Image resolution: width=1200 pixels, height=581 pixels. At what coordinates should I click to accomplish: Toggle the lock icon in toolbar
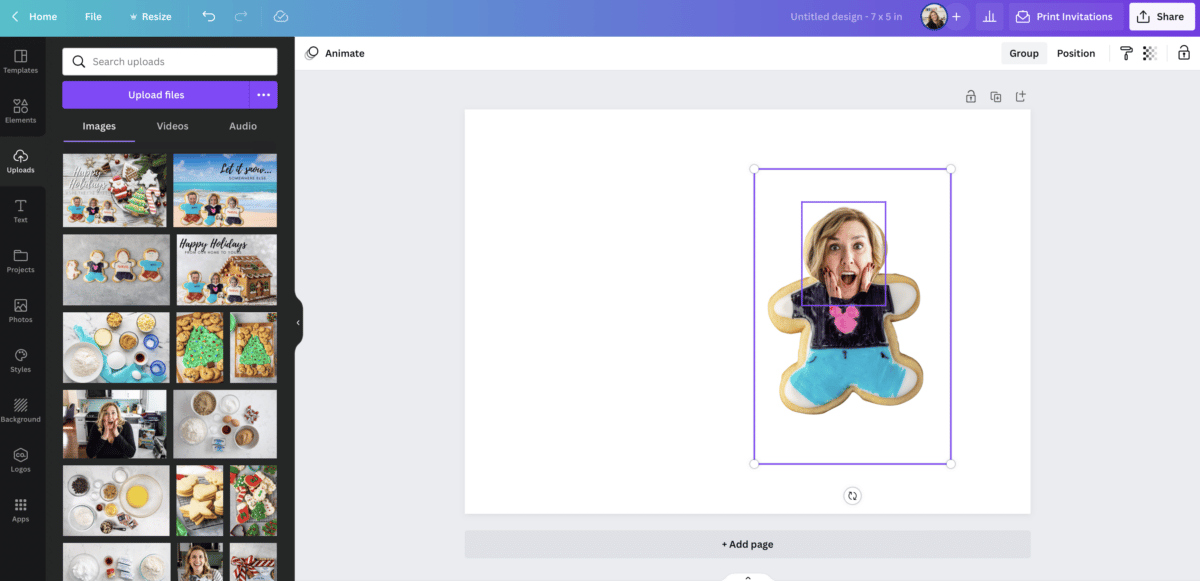point(1183,54)
